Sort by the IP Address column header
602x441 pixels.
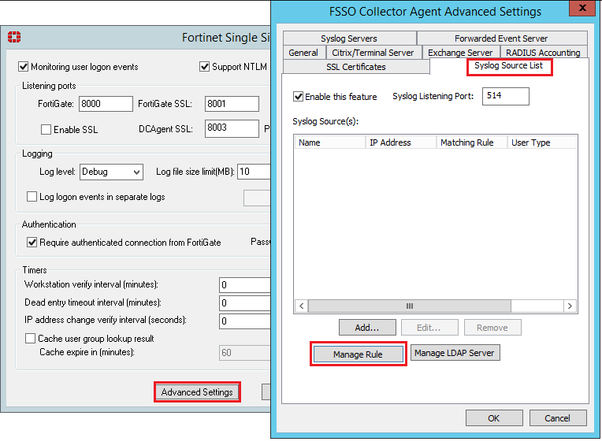(401, 142)
